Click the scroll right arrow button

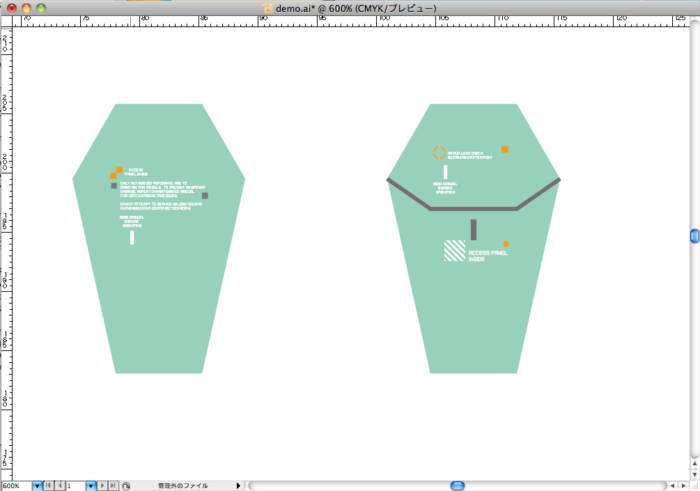(x=681, y=485)
